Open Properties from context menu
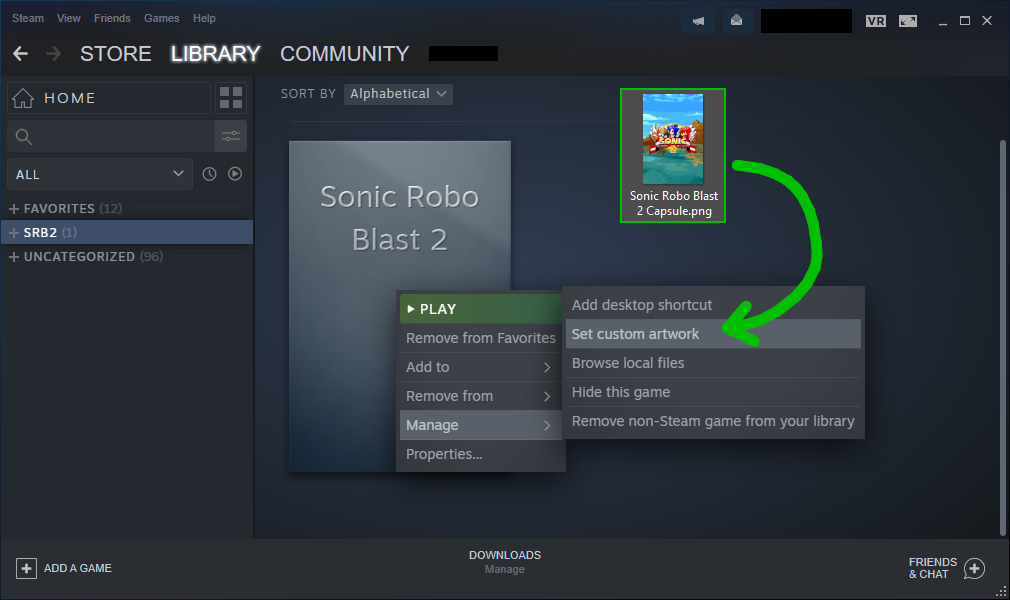The image size is (1010, 600). coord(481,454)
